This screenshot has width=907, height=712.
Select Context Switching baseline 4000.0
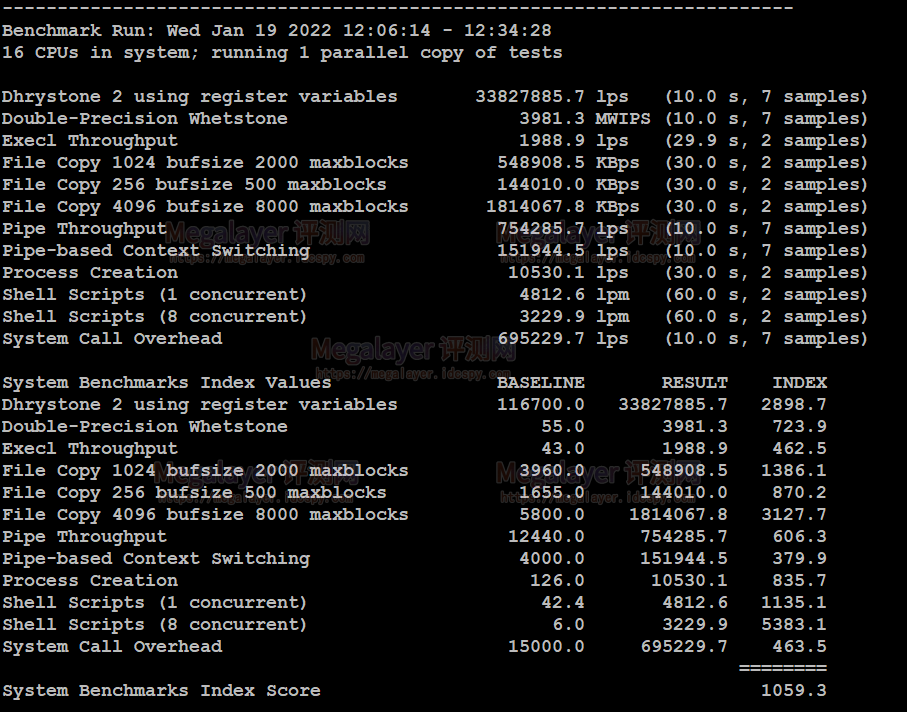click(x=552, y=558)
